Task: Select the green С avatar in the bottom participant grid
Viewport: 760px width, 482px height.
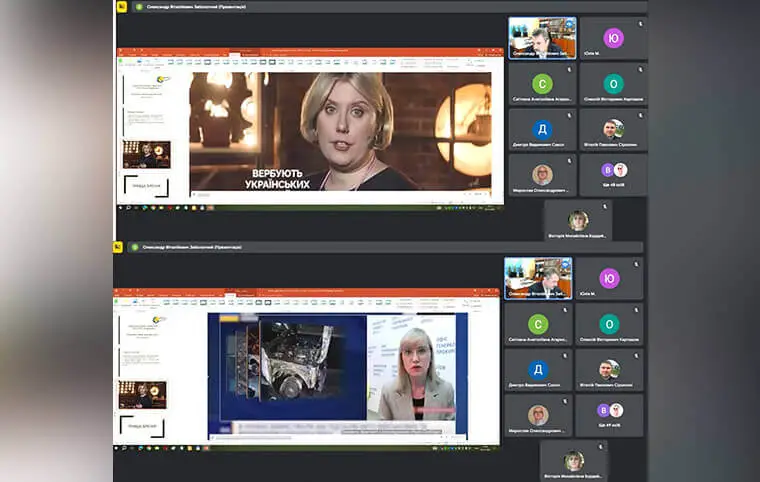Action: [538, 324]
